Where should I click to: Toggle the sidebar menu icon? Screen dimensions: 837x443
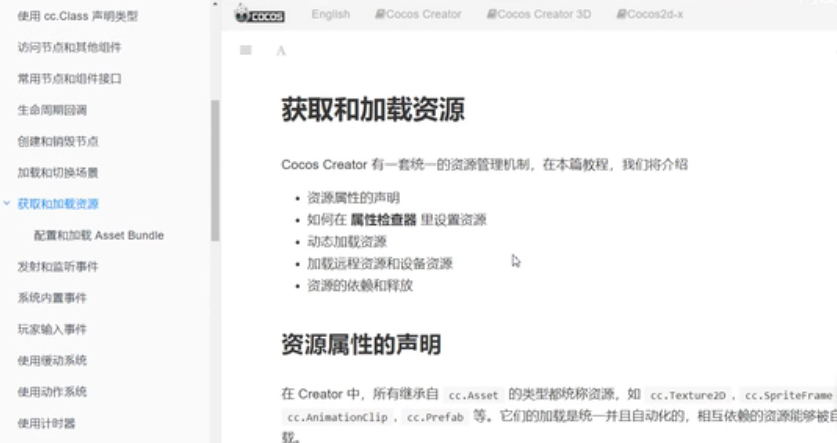point(246,50)
